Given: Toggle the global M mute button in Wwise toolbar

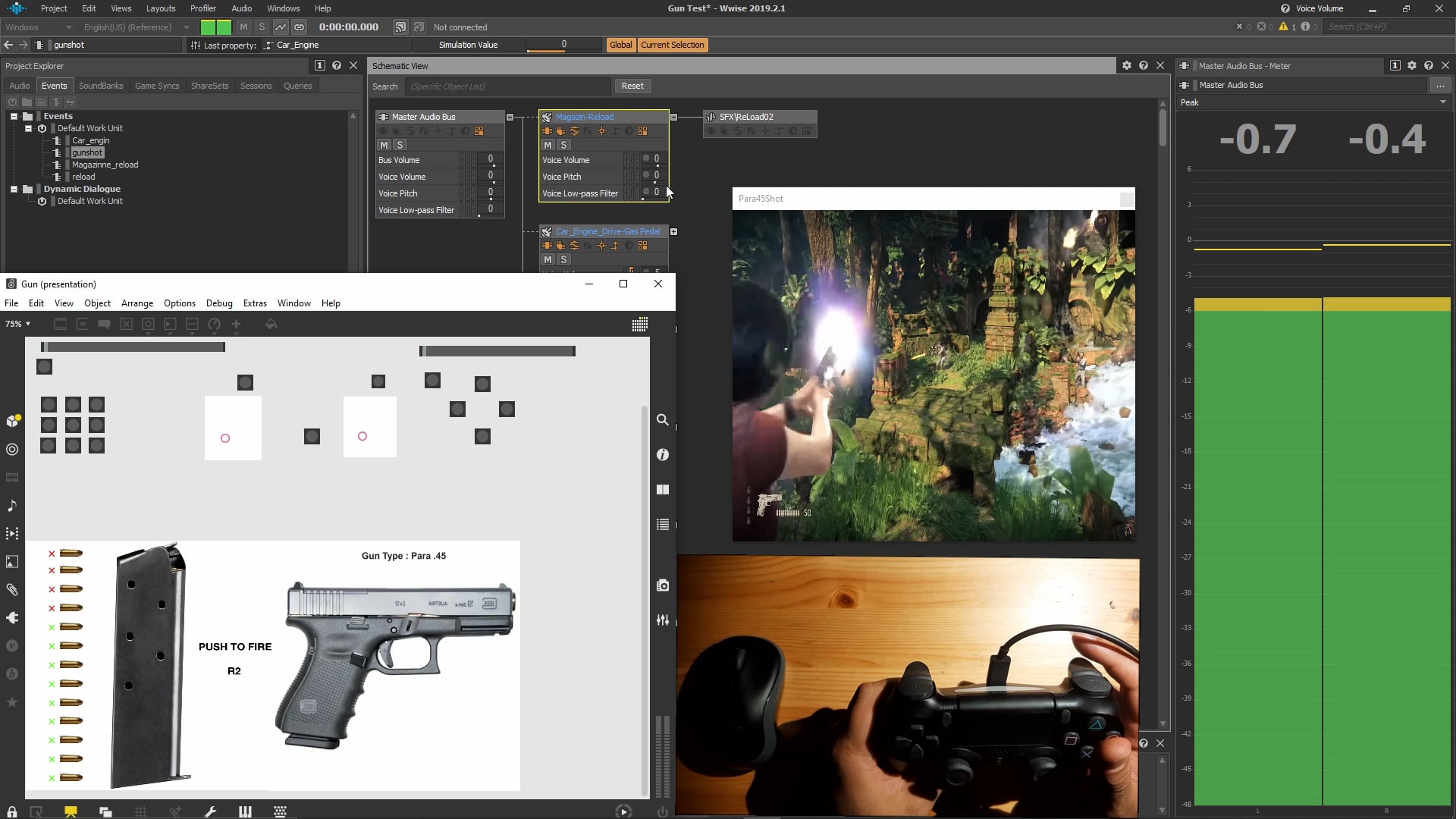Looking at the screenshot, I should point(243,27).
